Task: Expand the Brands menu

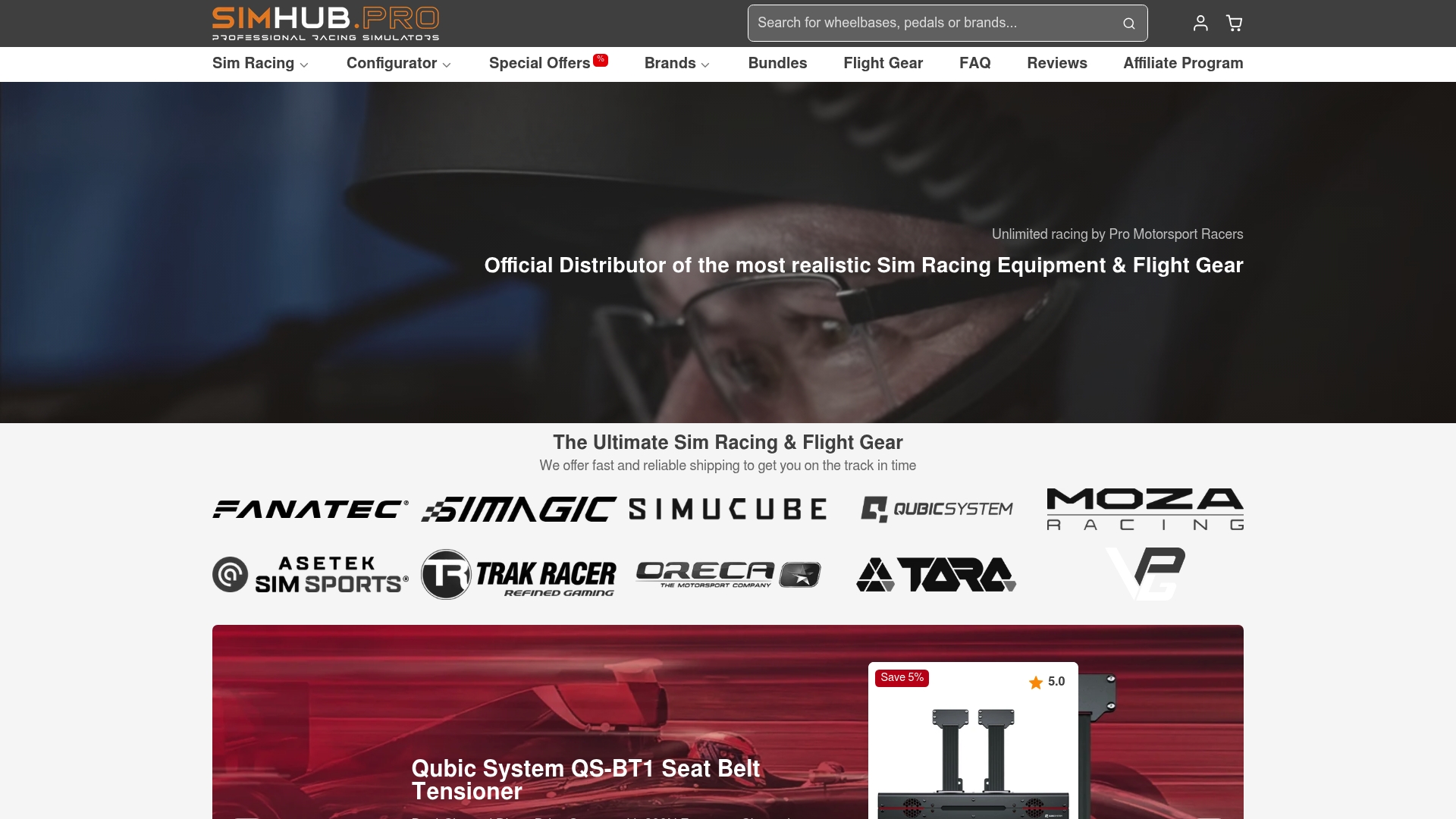Action: coord(677,64)
